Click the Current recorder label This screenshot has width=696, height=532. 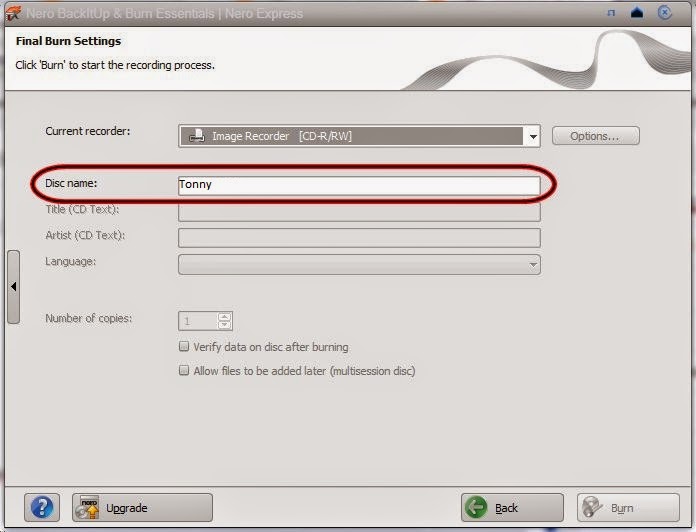click(87, 131)
